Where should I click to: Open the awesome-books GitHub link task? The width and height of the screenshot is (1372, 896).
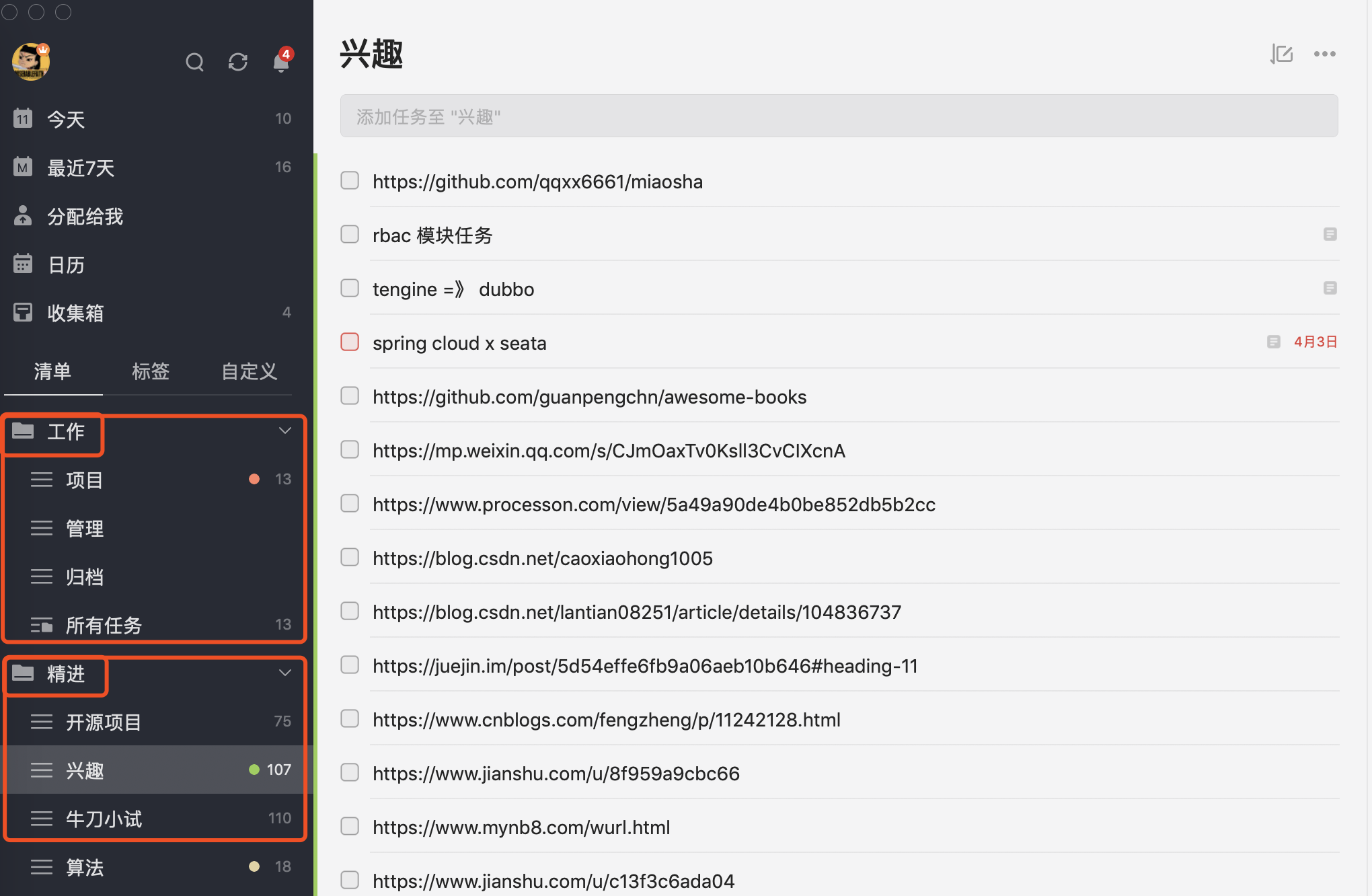coord(589,397)
